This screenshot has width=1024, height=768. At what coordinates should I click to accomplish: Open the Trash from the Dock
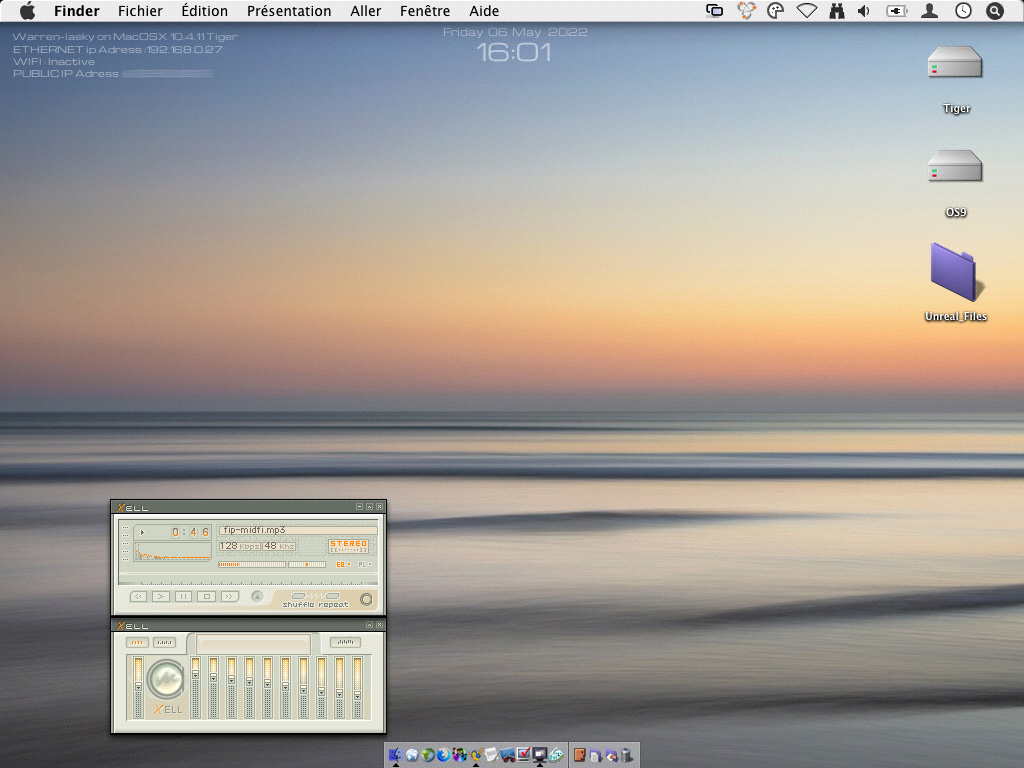627,755
